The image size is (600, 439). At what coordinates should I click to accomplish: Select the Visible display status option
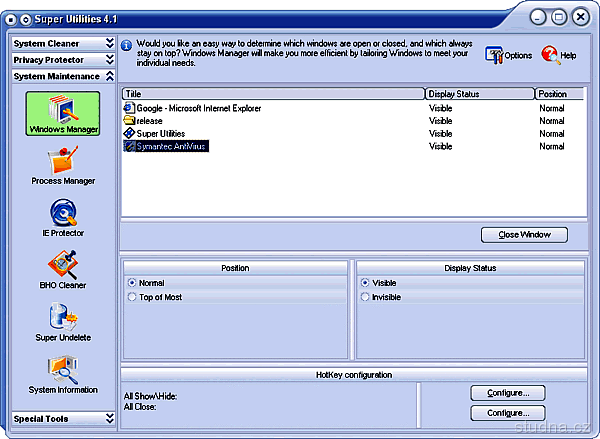(x=366, y=283)
